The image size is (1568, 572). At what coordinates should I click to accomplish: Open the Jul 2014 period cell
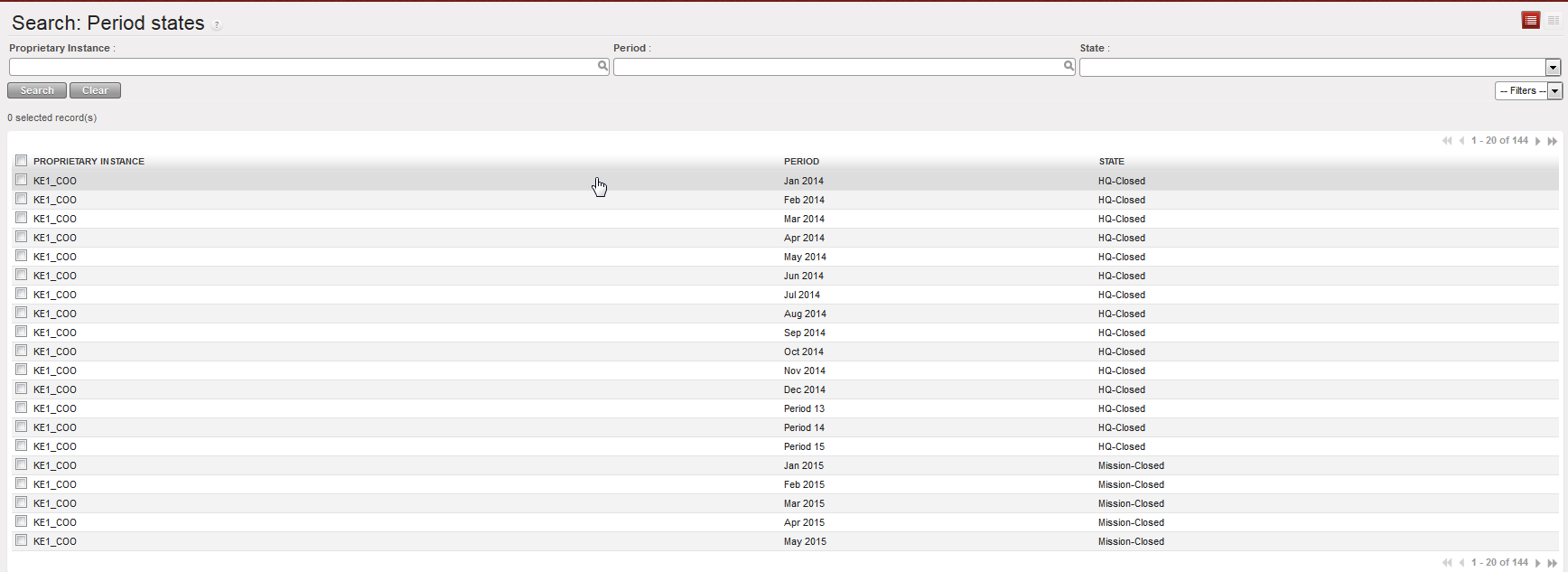[x=802, y=295]
